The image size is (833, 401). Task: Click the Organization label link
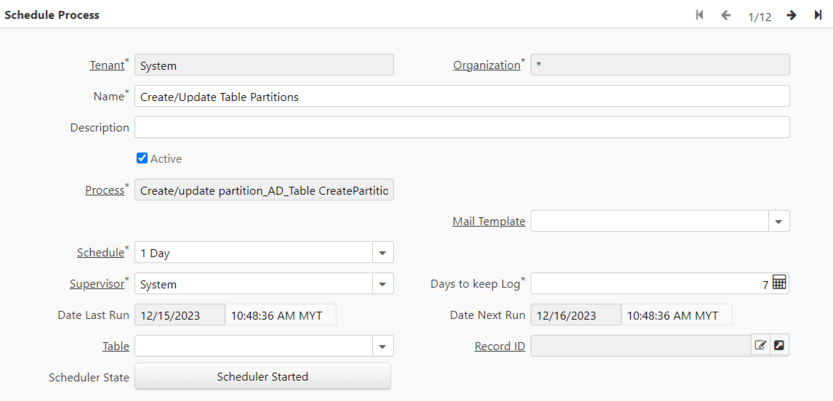coord(486,65)
